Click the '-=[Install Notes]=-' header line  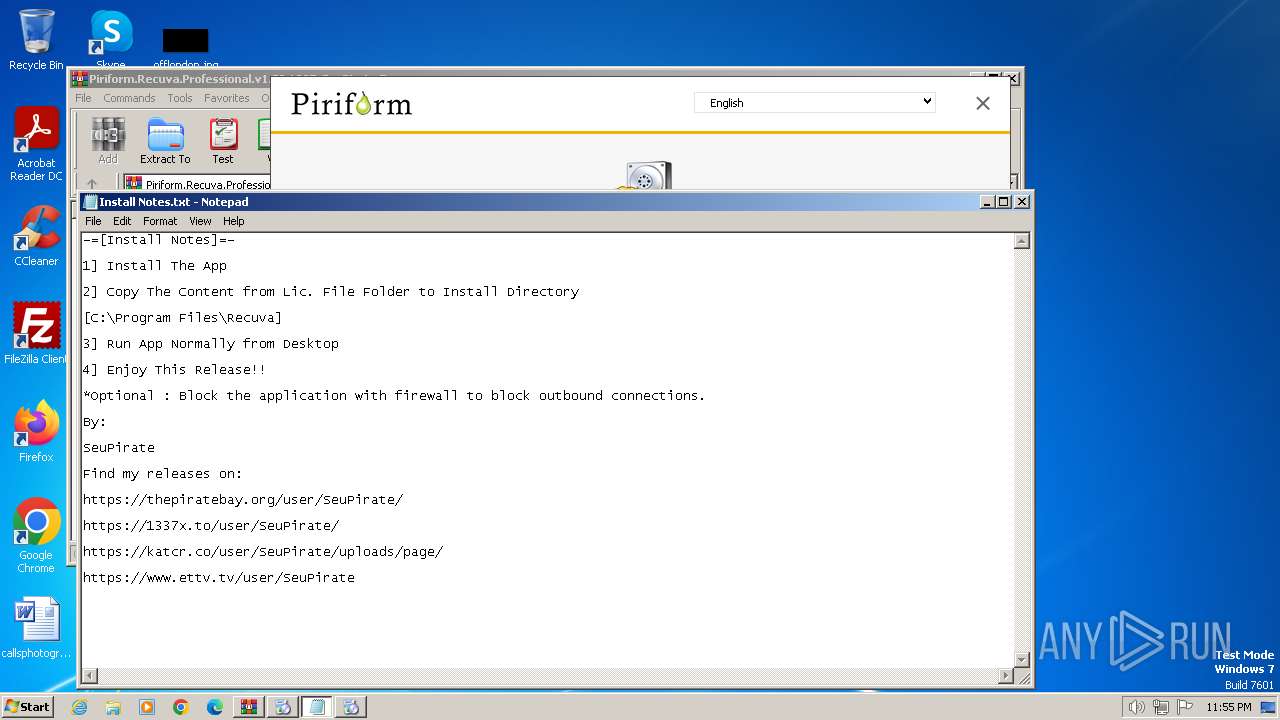[x=159, y=240]
